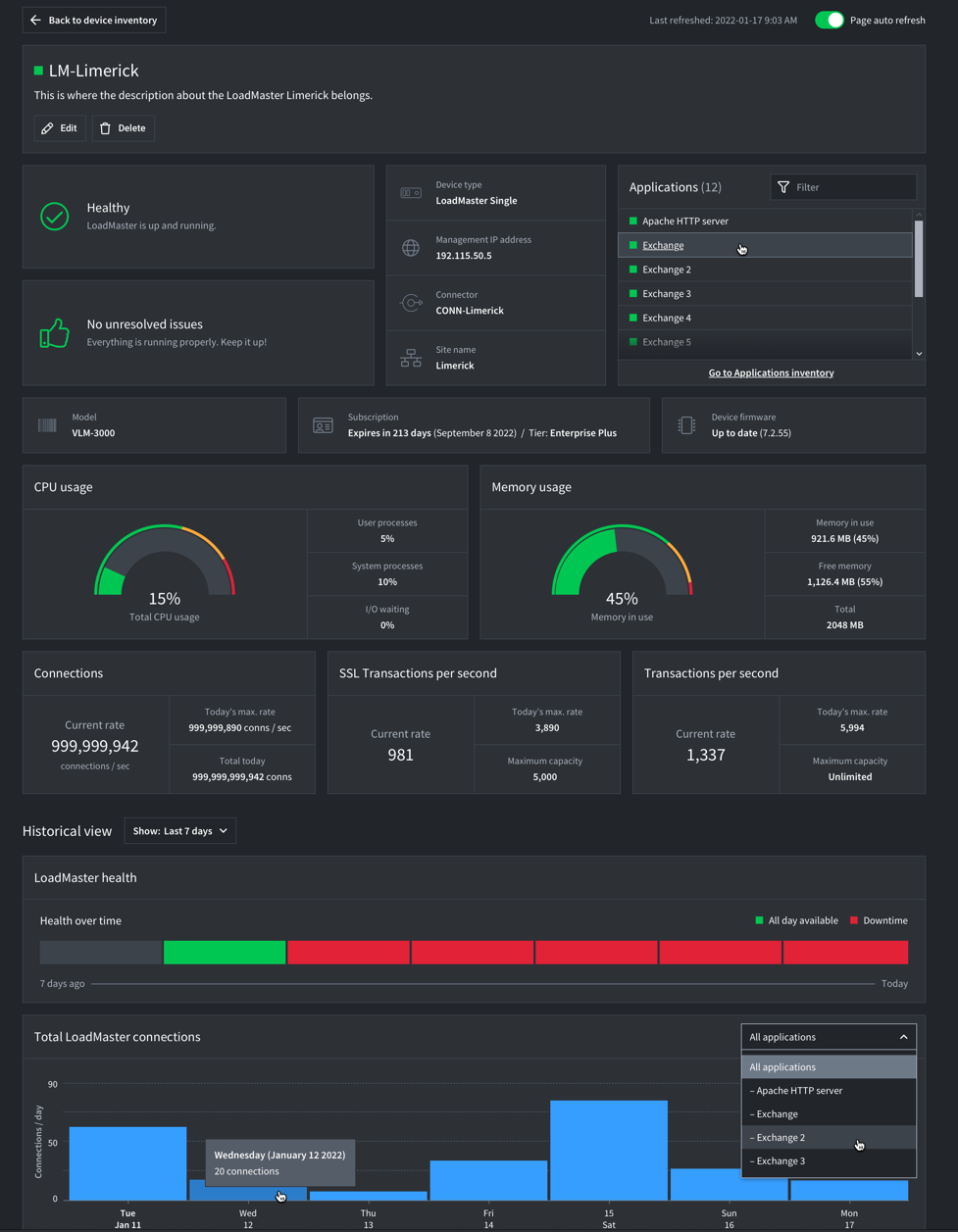Image resolution: width=958 pixels, height=1232 pixels.
Task: Click the Edit button
Action: pos(60,128)
